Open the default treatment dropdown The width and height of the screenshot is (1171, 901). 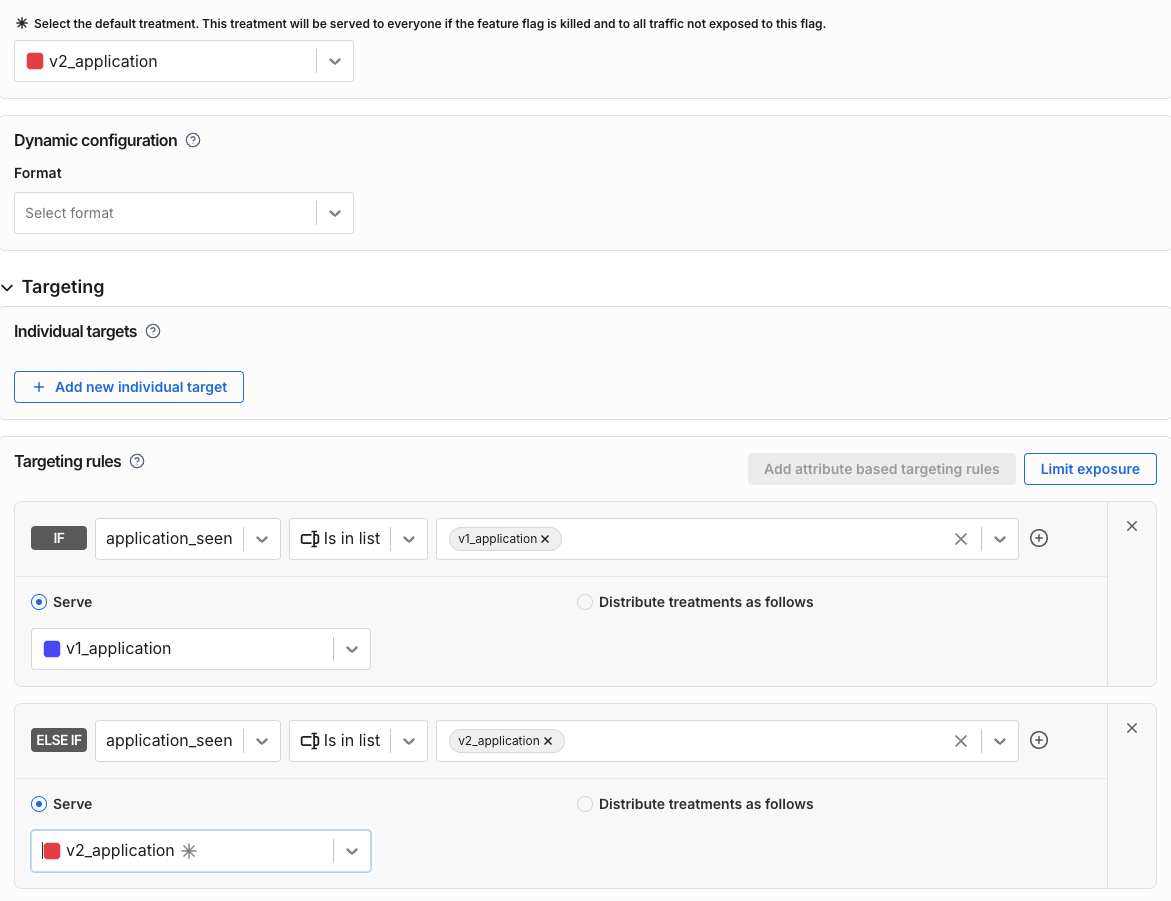click(x=335, y=61)
